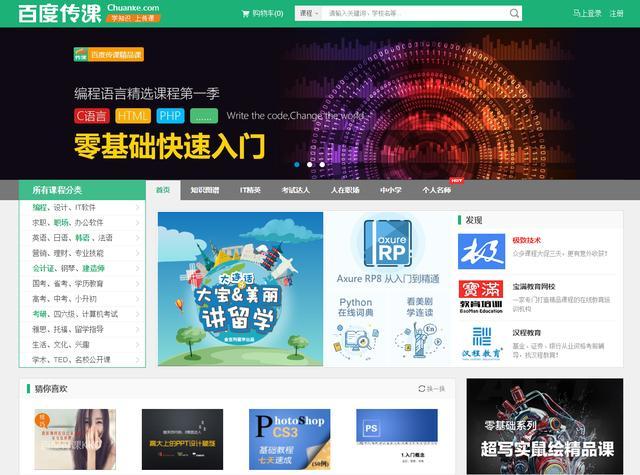Image resolution: width=640 pixels, height=475 pixels.
Task: Switch to the 中小学 tab
Action: tap(391, 190)
